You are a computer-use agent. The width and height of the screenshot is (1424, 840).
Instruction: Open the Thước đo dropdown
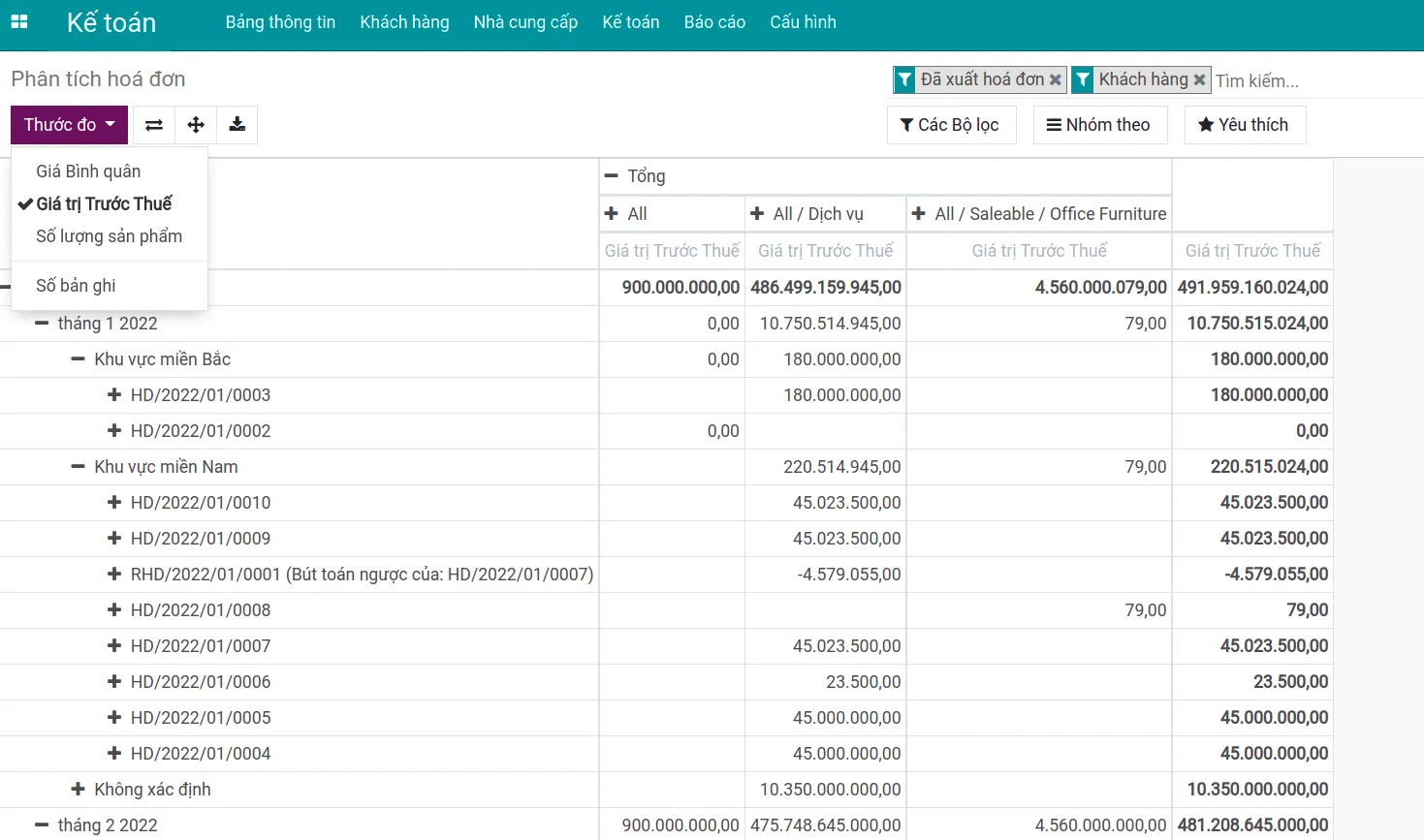[x=69, y=125]
